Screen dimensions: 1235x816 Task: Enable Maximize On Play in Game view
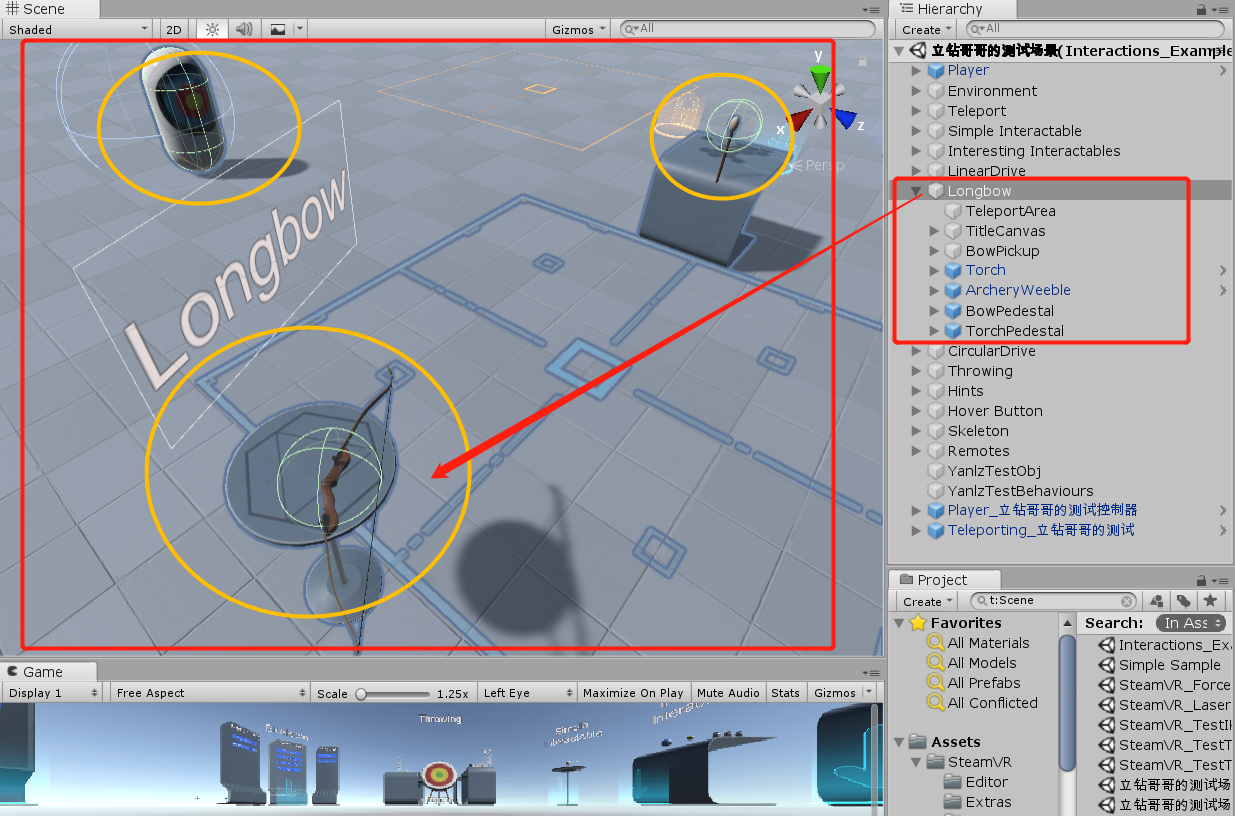(633, 692)
